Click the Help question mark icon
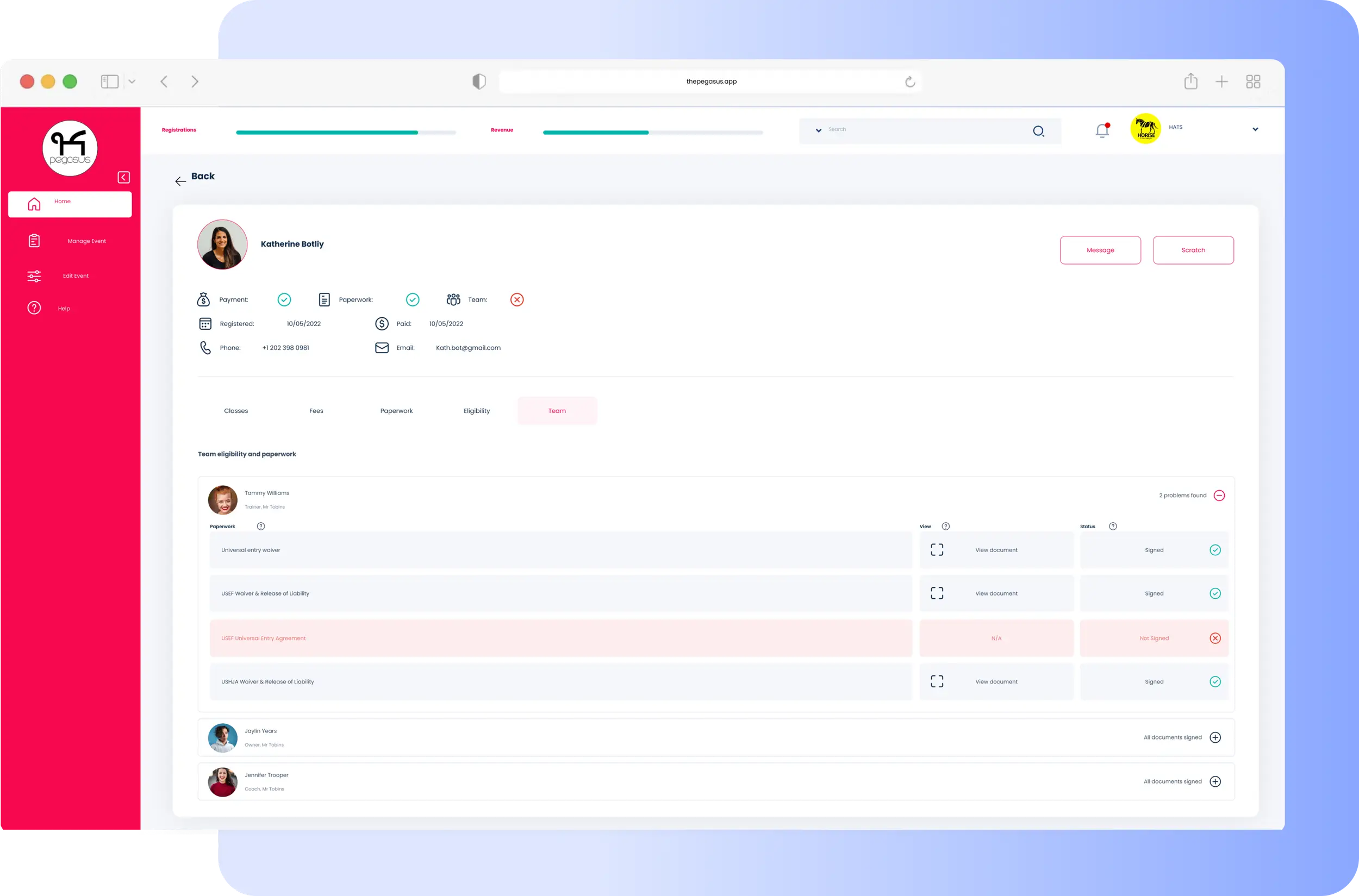The image size is (1359, 896). [34, 308]
